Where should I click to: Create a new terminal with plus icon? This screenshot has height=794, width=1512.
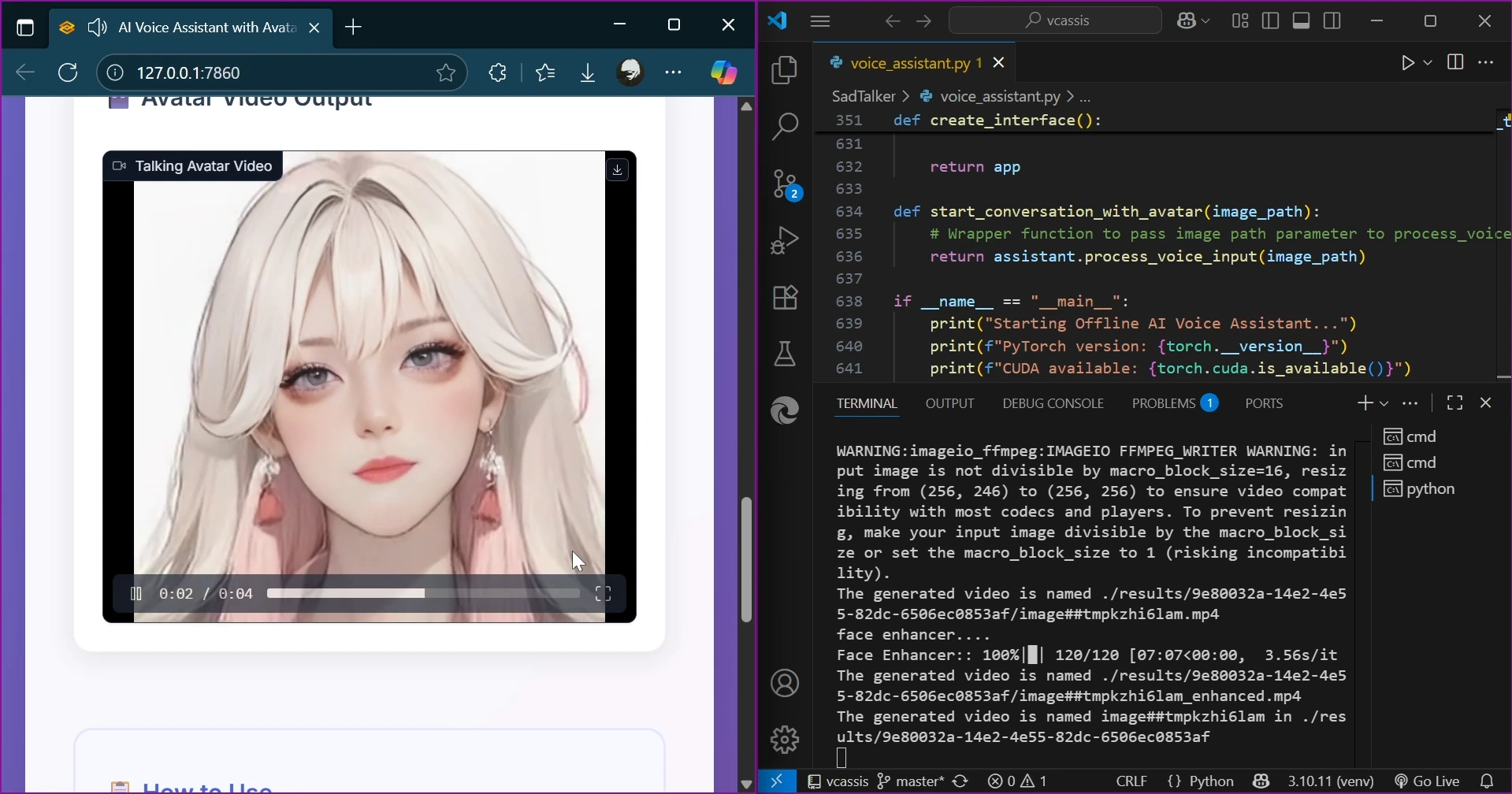(x=1365, y=404)
